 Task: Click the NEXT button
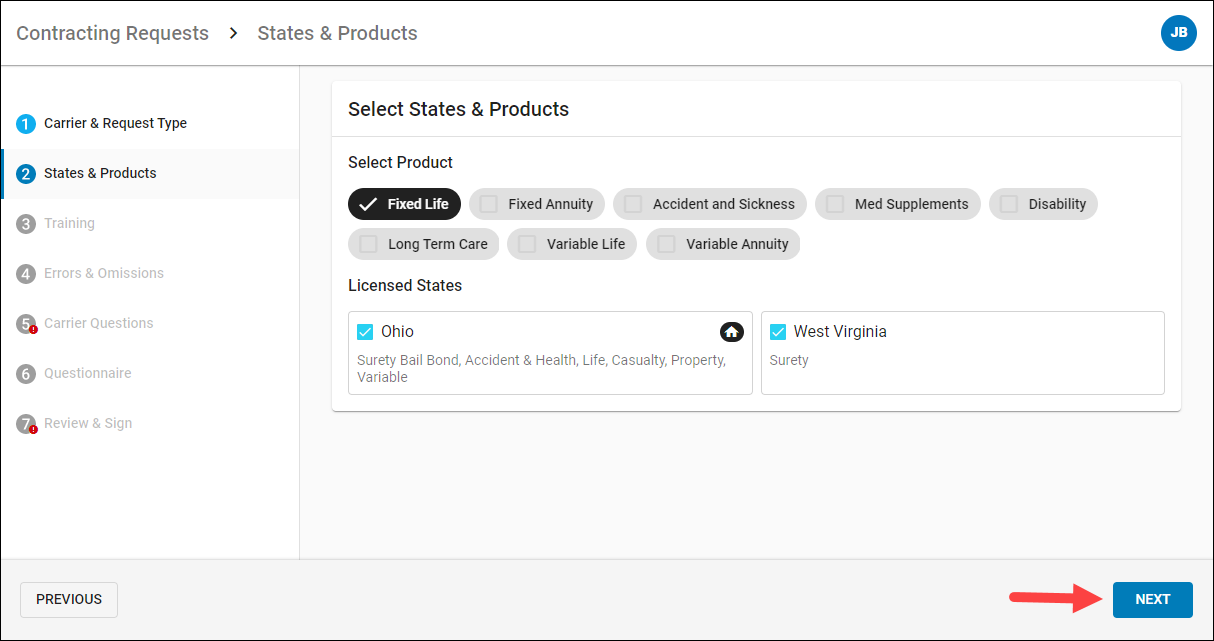point(1152,600)
